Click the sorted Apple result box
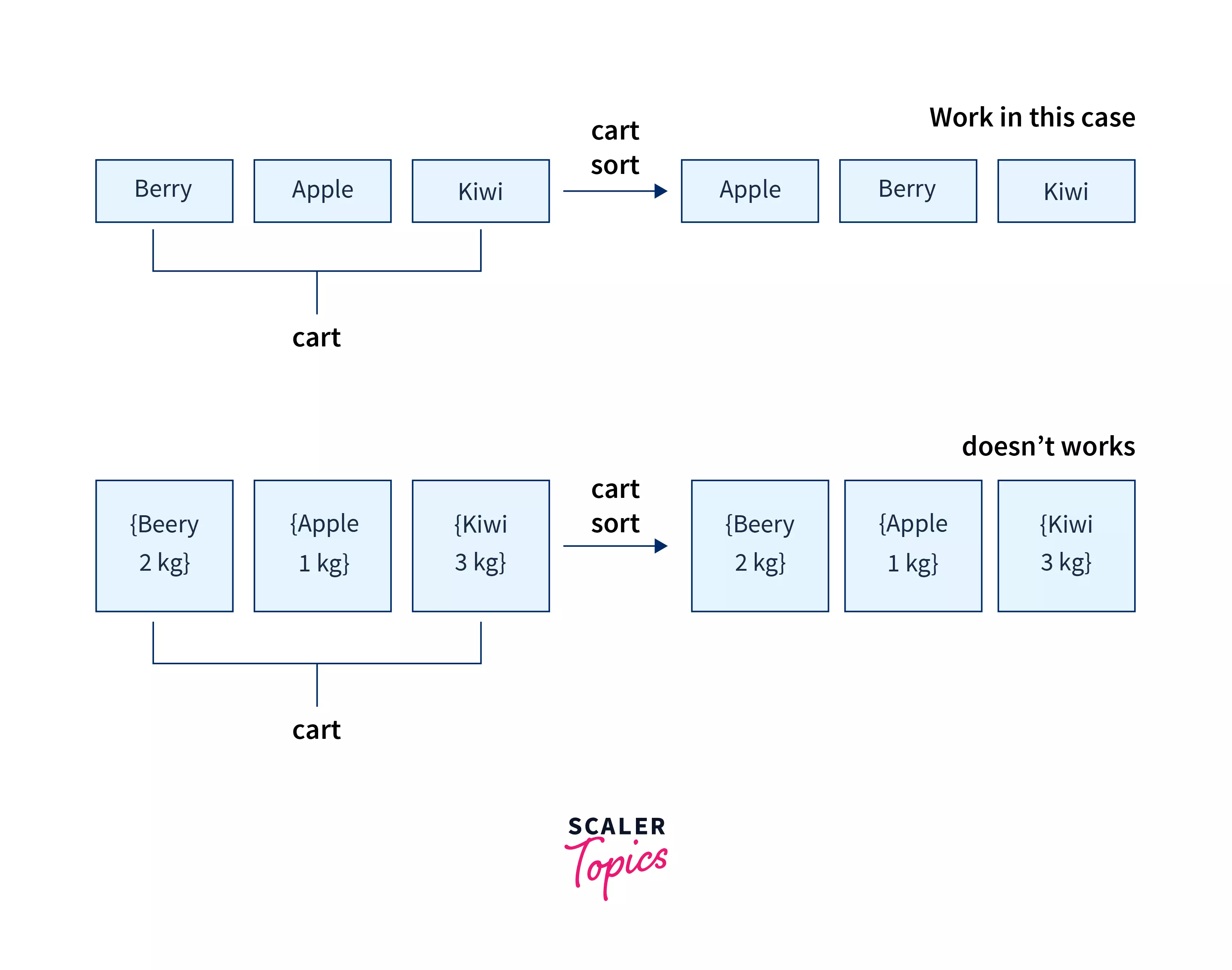The width and height of the screenshot is (1232, 970). coord(751,190)
